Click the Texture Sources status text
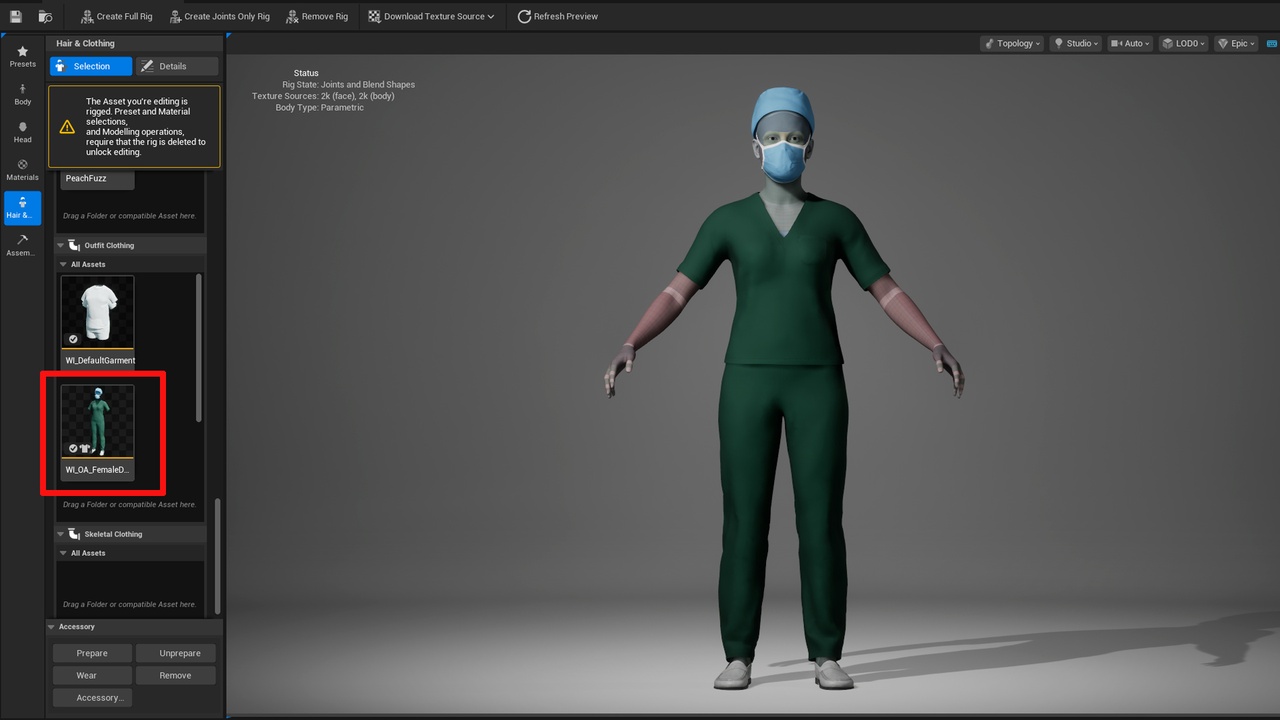 (x=323, y=96)
